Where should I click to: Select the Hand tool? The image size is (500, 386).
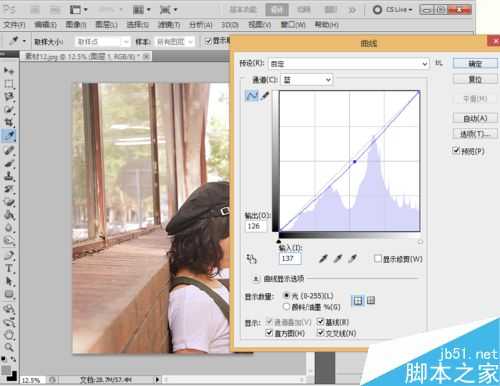[x=9, y=335]
